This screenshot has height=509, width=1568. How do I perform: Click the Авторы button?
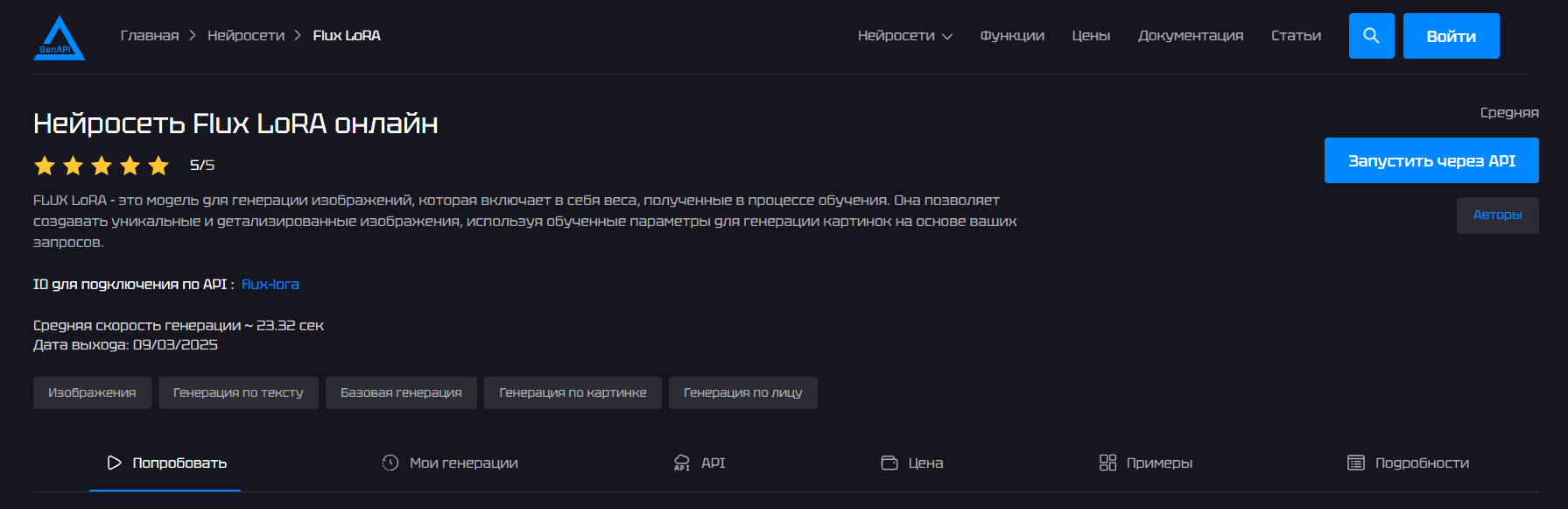click(x=1497, y=215)
